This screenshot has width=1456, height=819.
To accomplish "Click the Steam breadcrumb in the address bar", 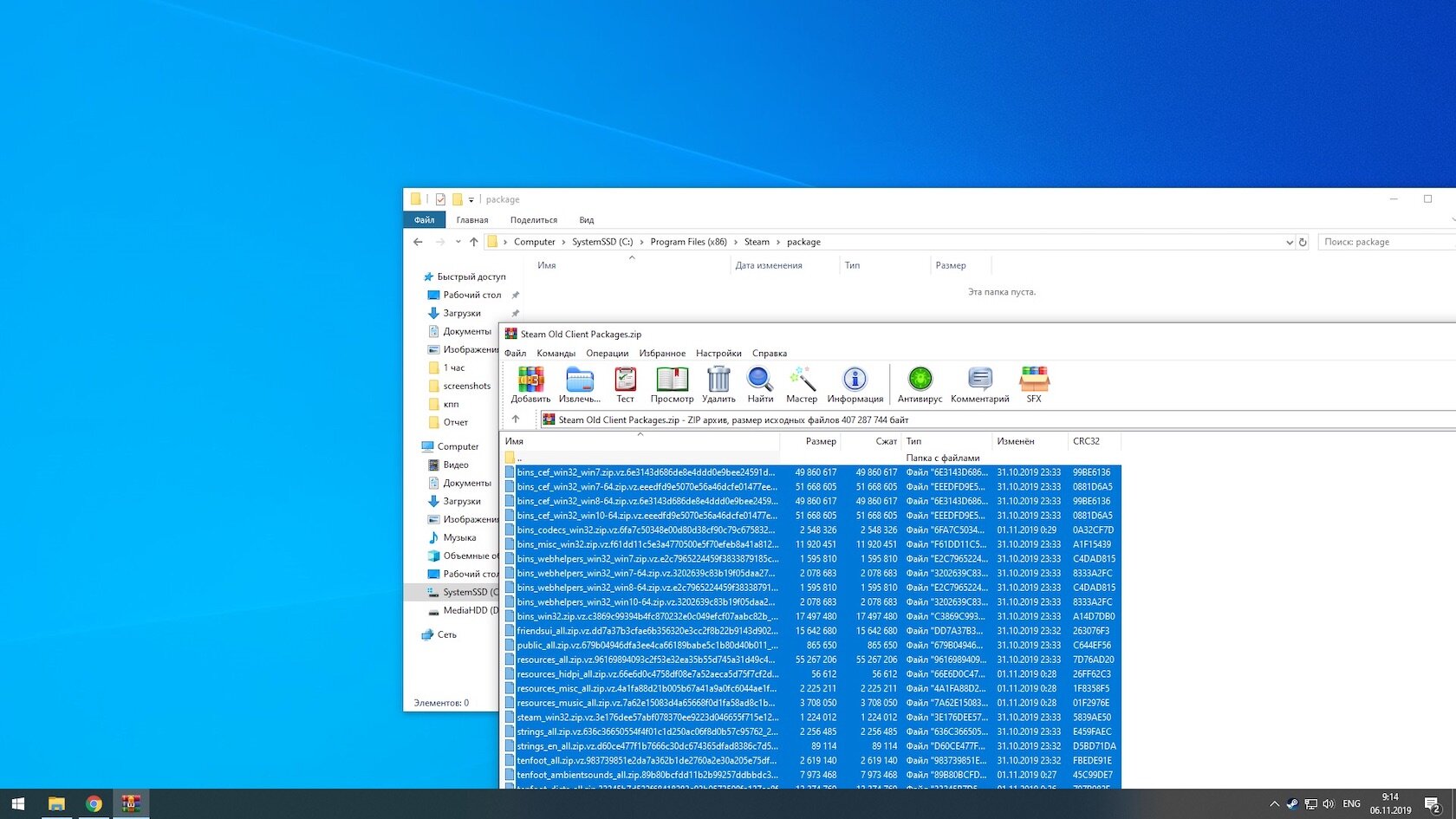I will coord(757,242).
